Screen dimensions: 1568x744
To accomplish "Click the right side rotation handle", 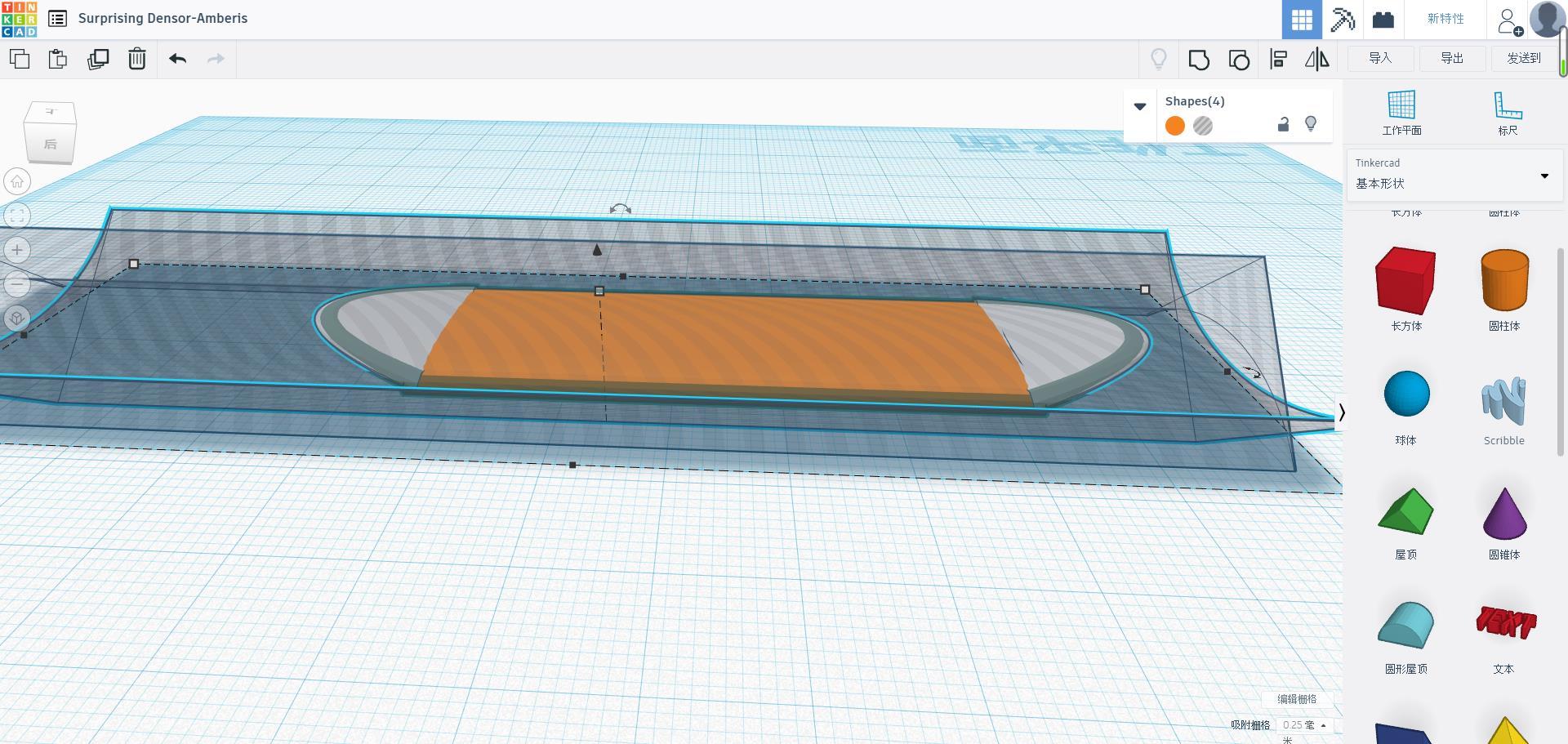I will tap(1252, 373).
